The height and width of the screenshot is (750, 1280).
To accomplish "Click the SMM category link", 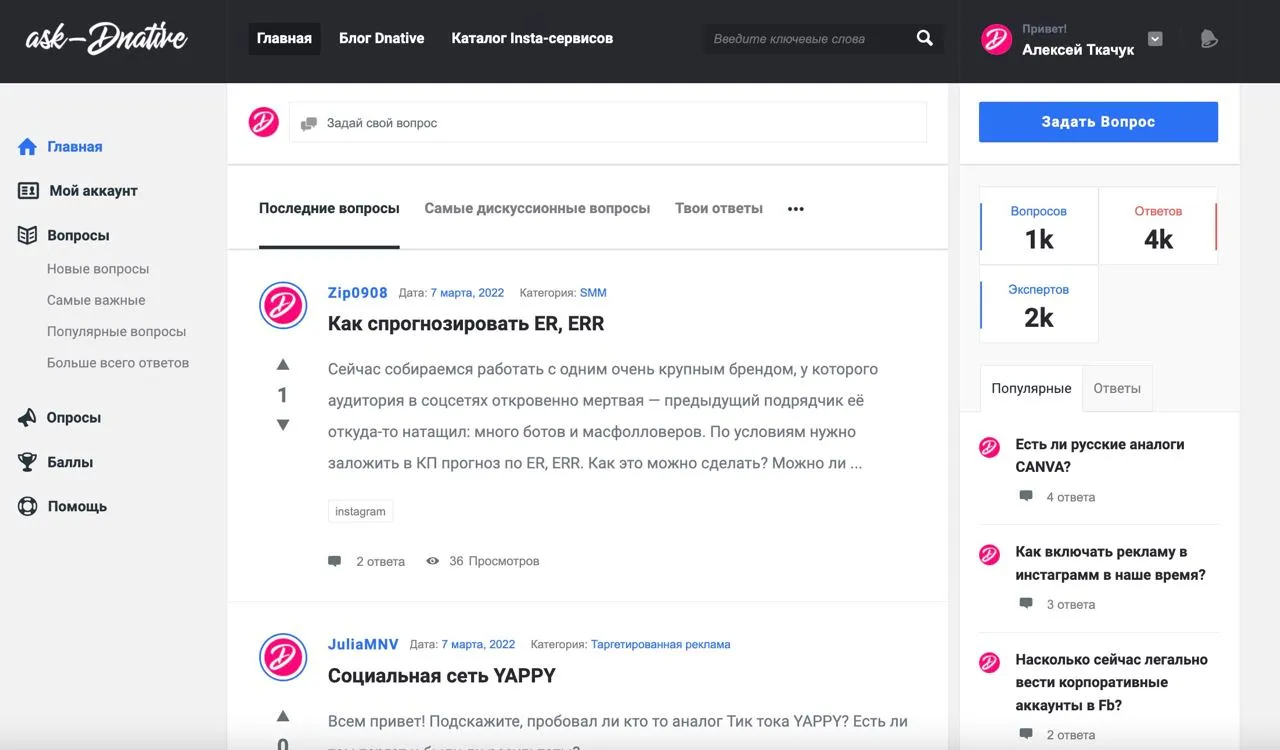I will 593,293.
